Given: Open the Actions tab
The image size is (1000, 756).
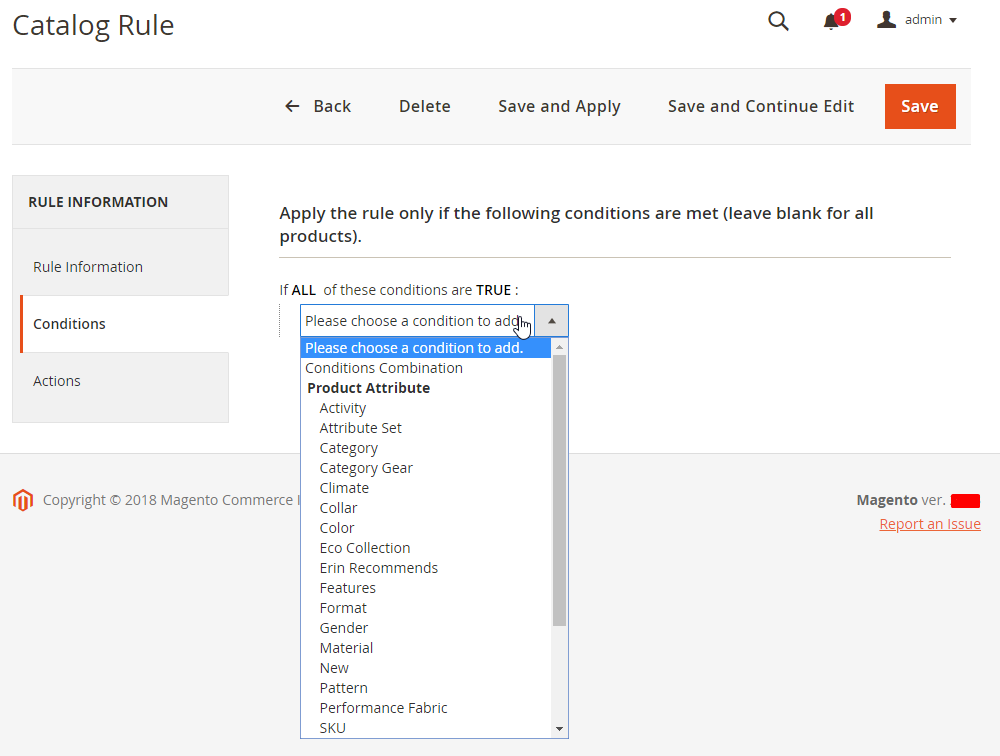Looking at the screenshot, I should pos(57,381).
